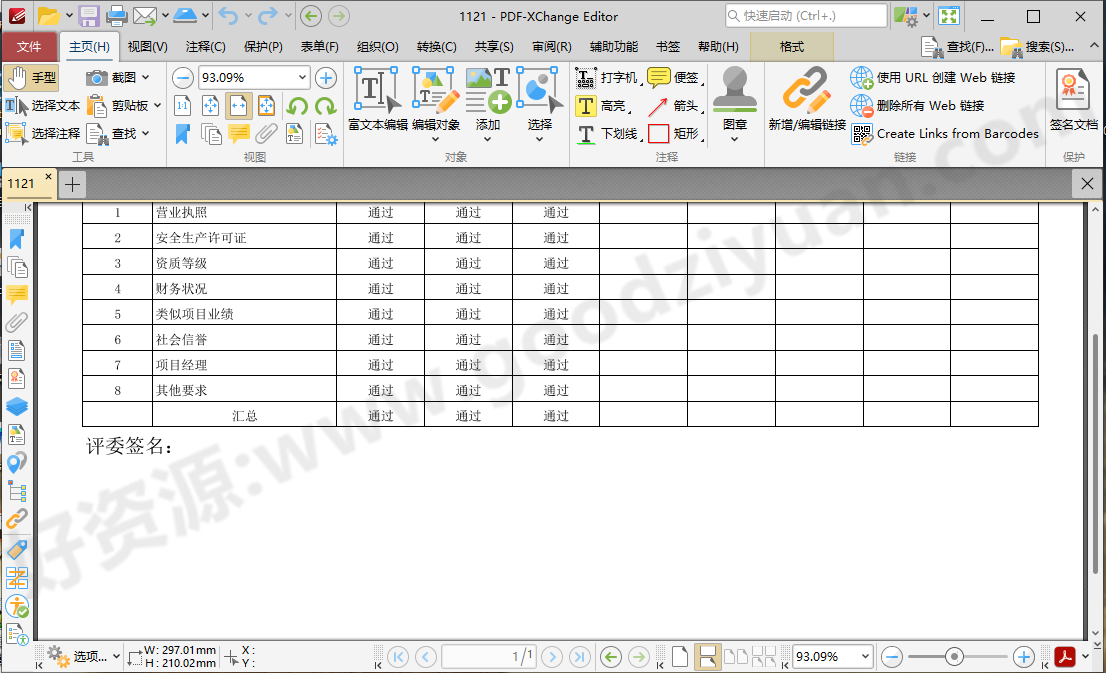This screenshot has width=1106, height=673.
Task: Click Create Links from Barcodes
Action: [x=957, y=133]
